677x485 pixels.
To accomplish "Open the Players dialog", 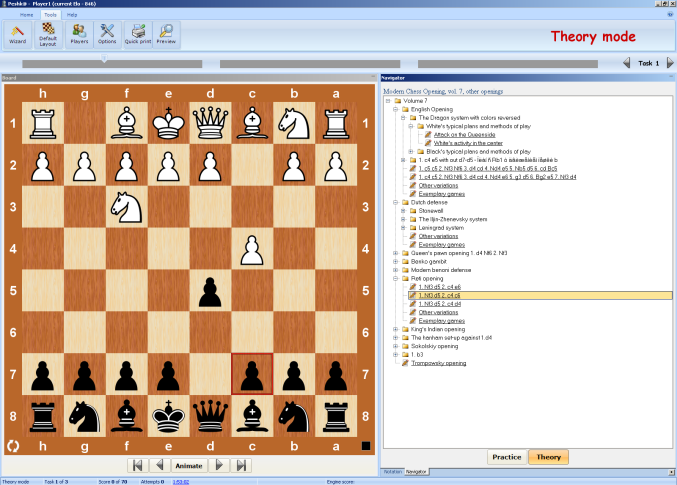I will [79, 35].
